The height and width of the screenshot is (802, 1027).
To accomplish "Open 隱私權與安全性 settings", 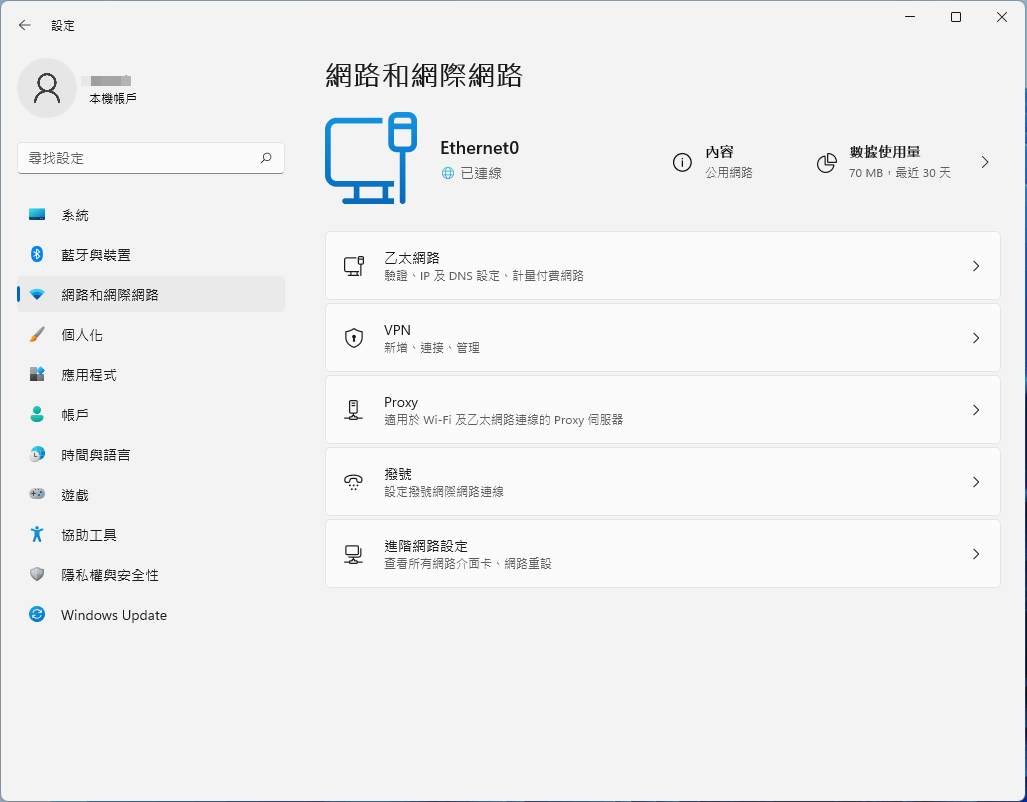I will (x=110, y=575).
